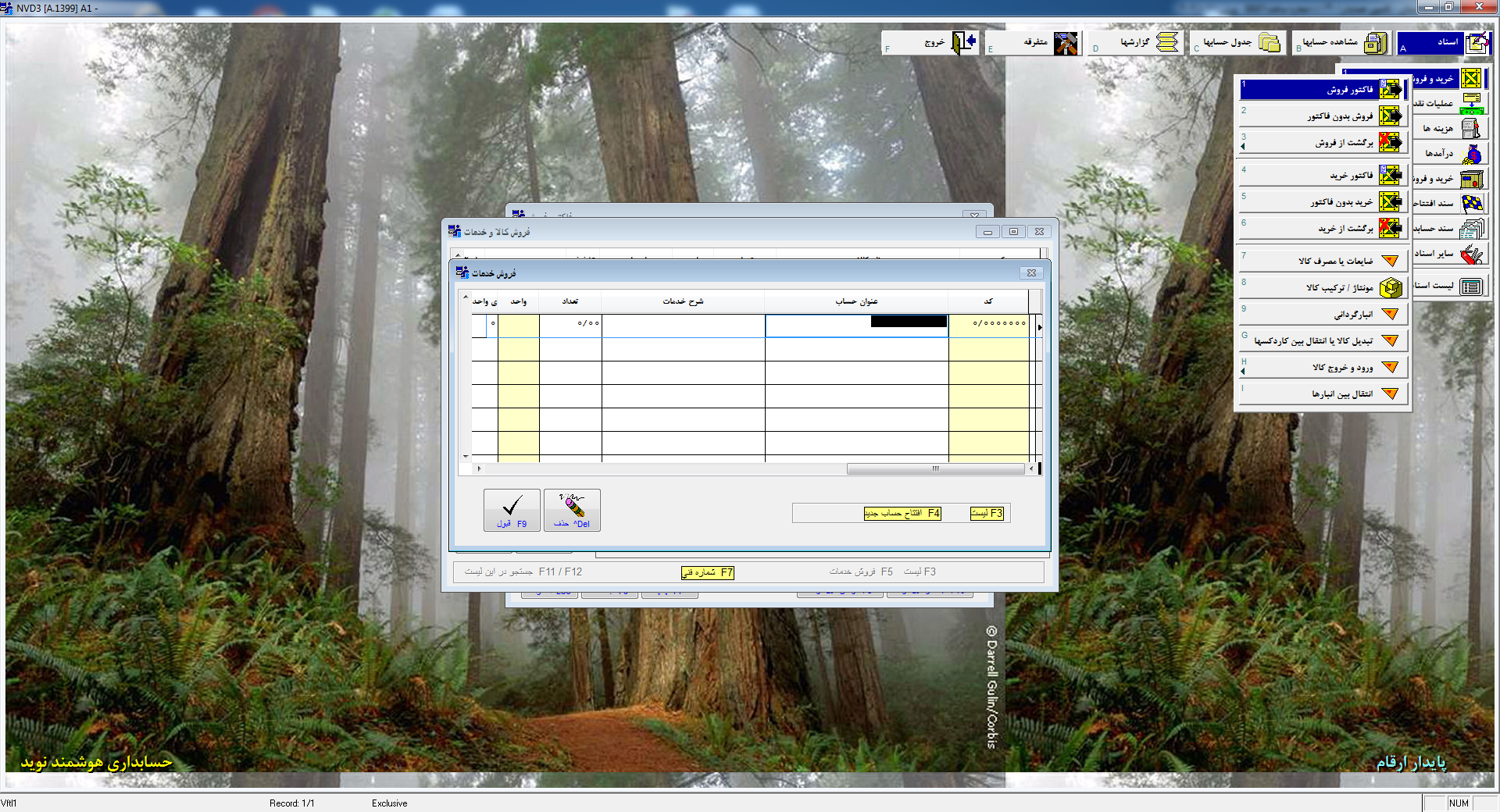Image resolution: width=1500 pixels, height=812 pixels.
Task: Click the عنوان حساب column header
Action: click(857, 301)
